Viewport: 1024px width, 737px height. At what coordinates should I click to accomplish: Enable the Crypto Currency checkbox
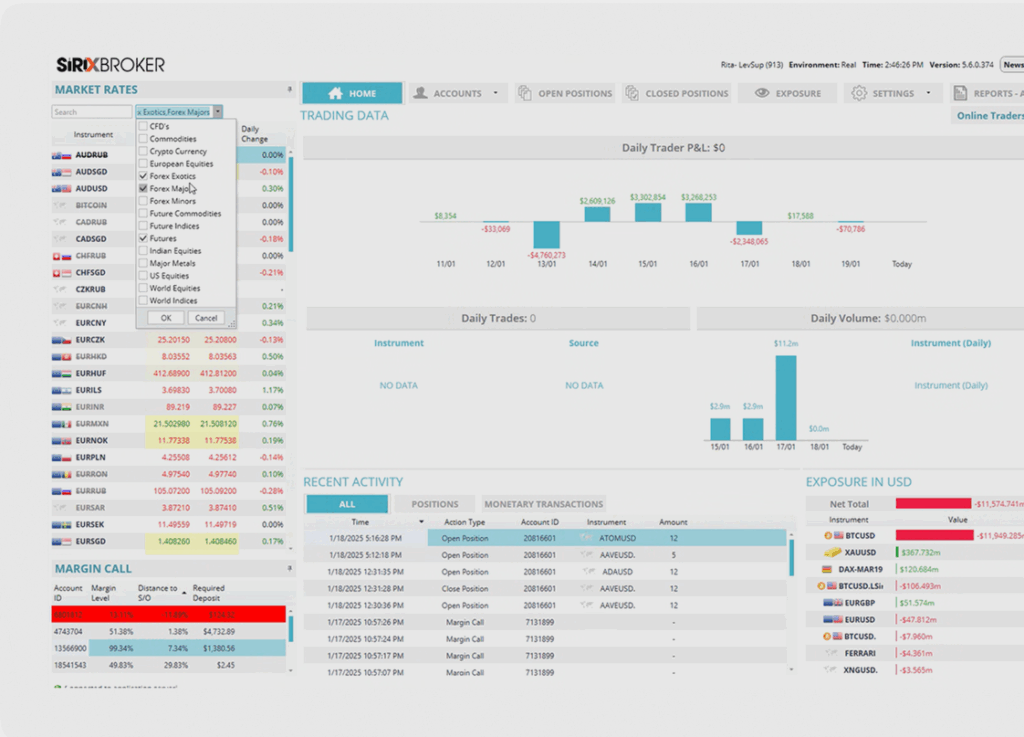[143, 152]
